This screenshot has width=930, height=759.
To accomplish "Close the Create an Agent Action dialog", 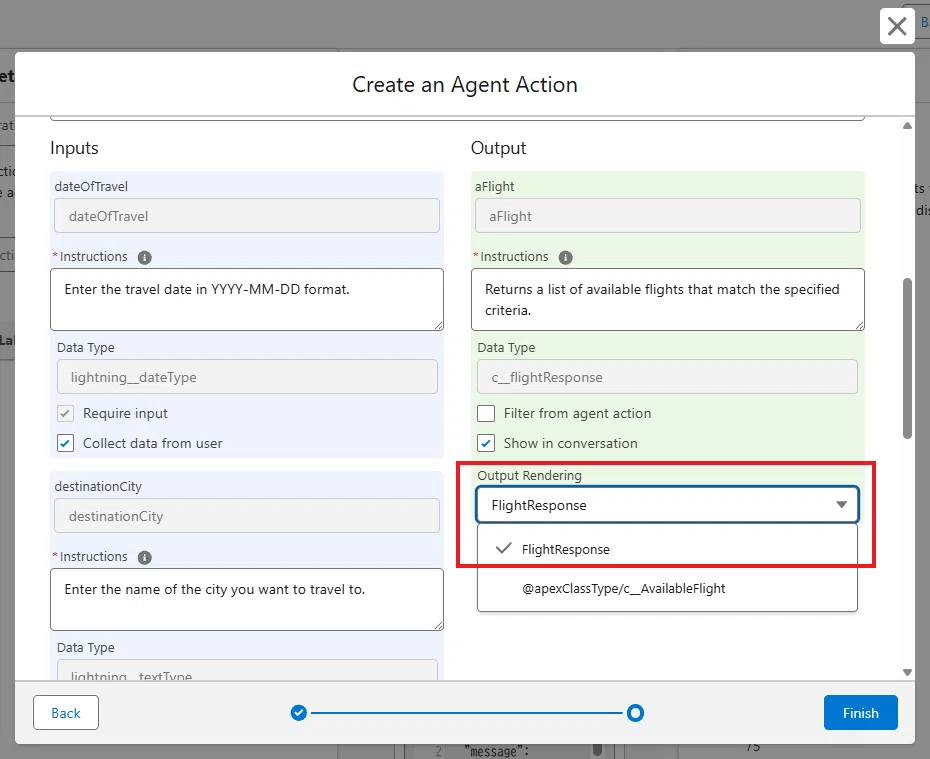I will 896,26.
